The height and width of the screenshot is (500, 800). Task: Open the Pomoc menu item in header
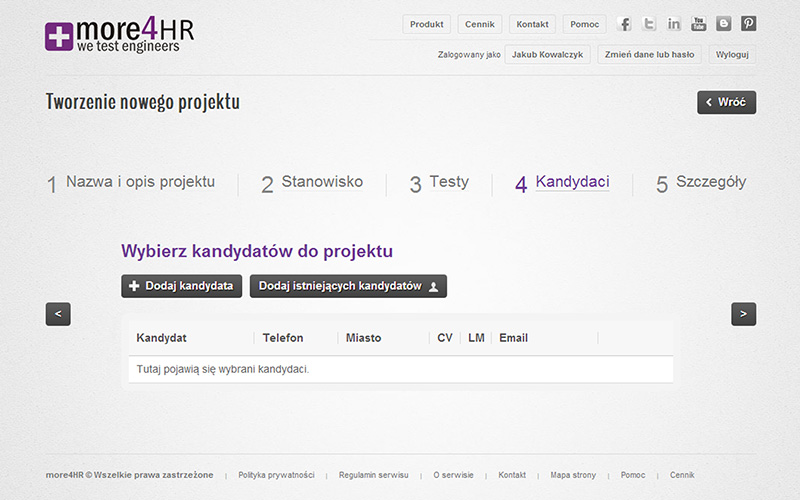pyautogui.click(x=585, y=24)
